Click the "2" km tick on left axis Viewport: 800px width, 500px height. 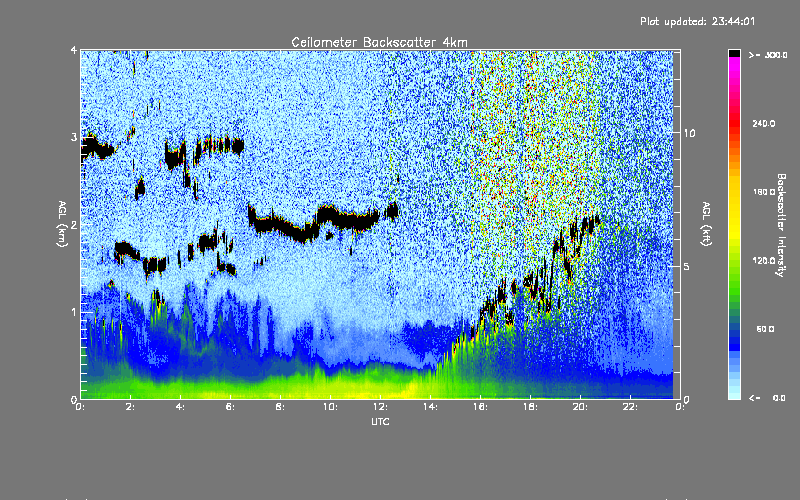[x=74, y=224]
